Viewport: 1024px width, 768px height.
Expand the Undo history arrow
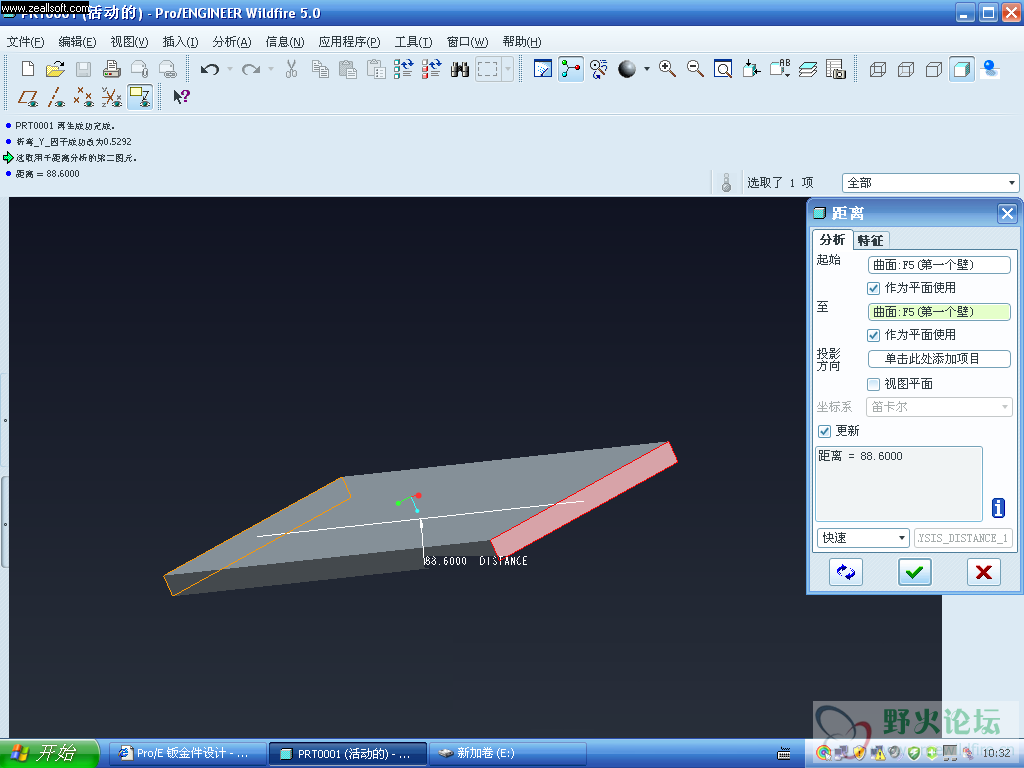230,69
